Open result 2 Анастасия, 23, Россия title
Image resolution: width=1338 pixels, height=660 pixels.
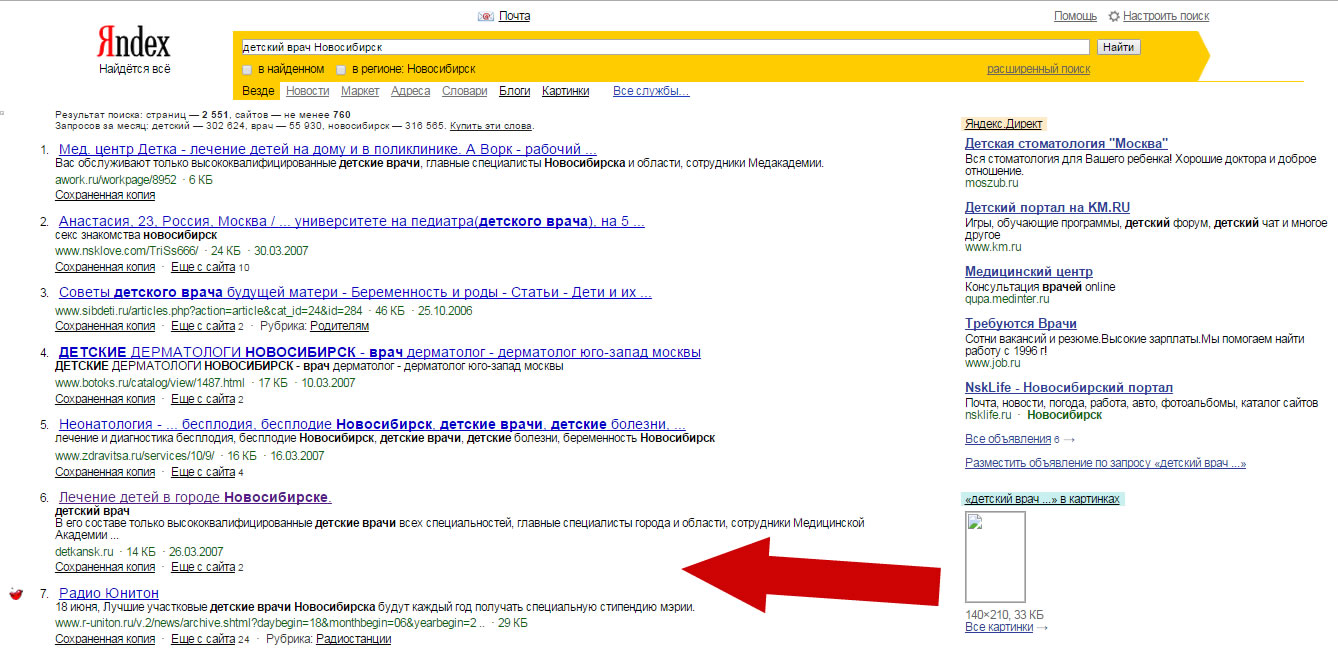(351, 221)
